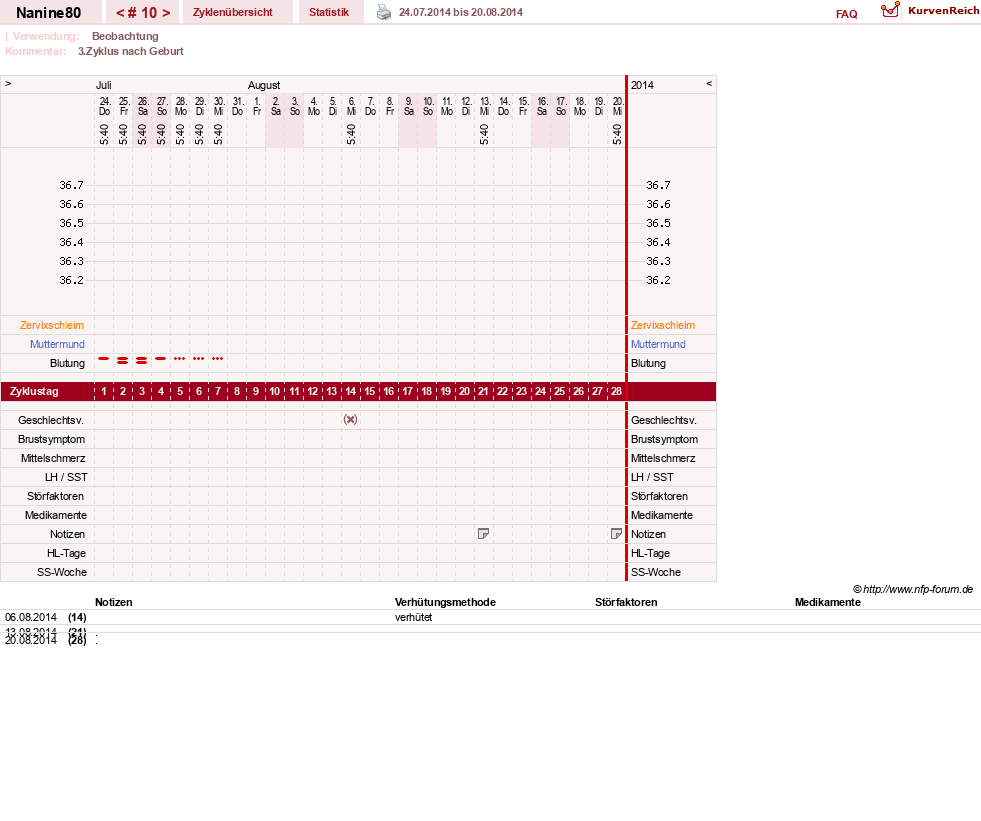Open the note icon on cycle day 21
The width and height of the screenshot is (981, 821).
483,534
